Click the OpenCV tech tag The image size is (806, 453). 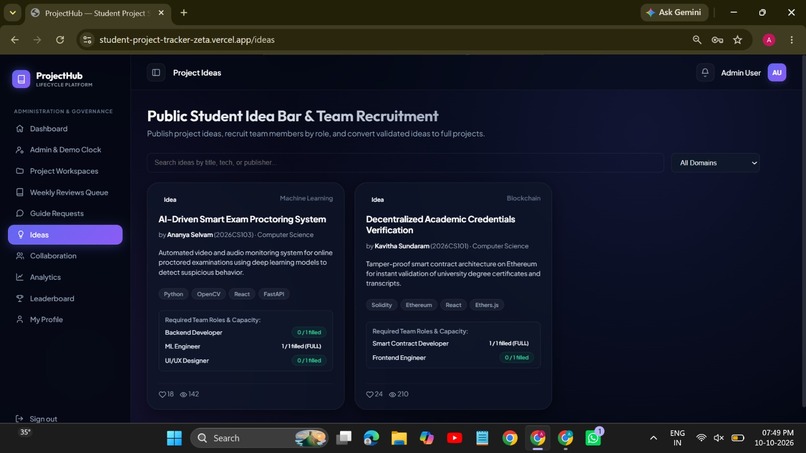208,294
